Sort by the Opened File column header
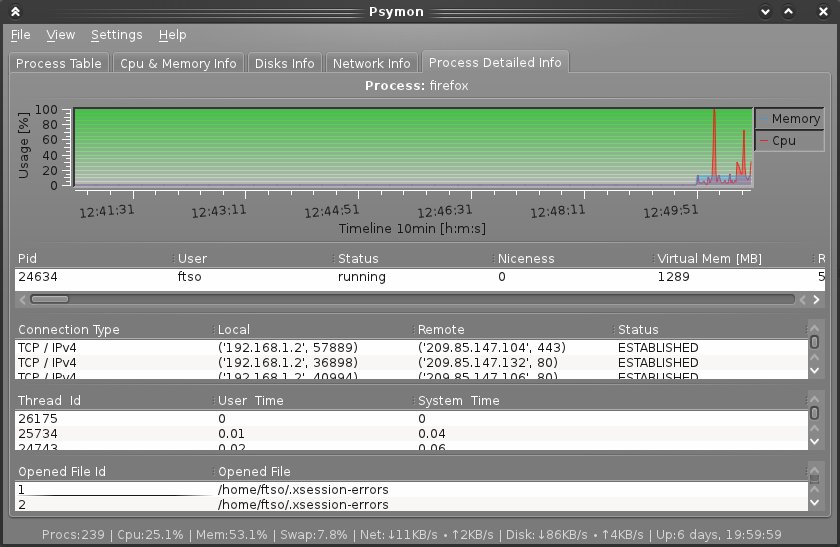The image size is (840, 547). 511,471
